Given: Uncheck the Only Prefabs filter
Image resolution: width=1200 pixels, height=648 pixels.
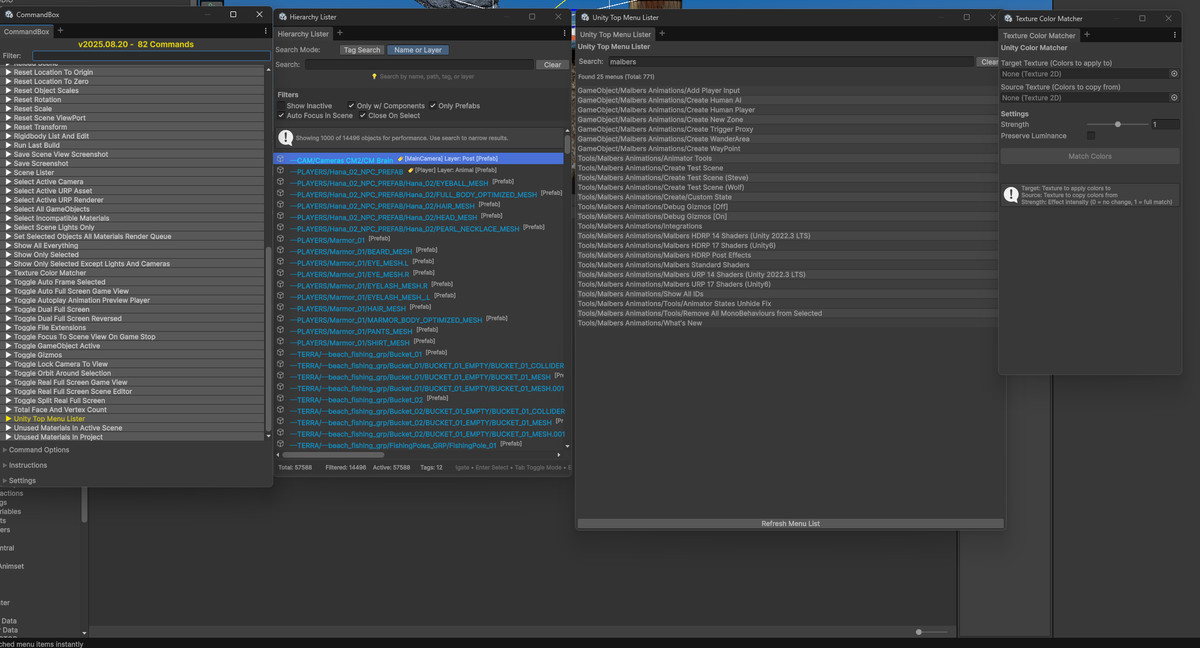Looking at the screenshot, I should pyautogui.click(x=434, y=106).
